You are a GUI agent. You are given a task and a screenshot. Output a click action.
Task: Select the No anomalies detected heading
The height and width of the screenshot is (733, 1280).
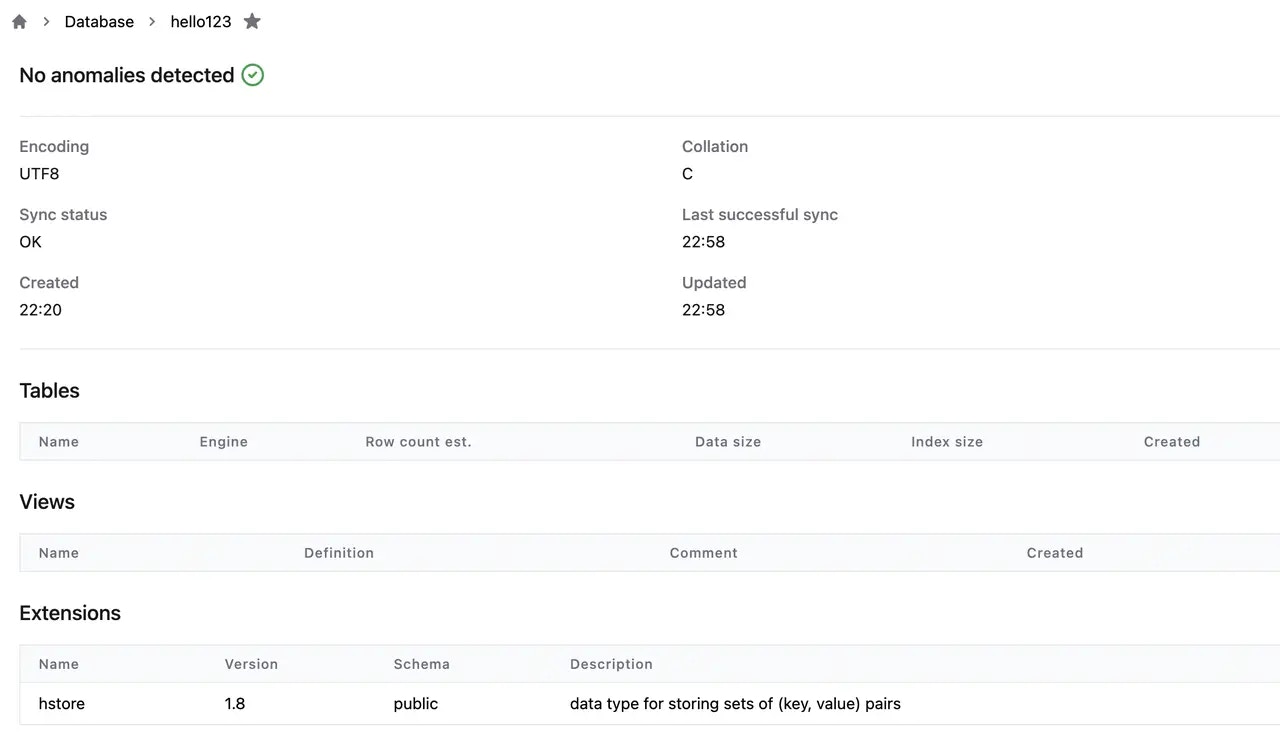(x=127, y=75)
